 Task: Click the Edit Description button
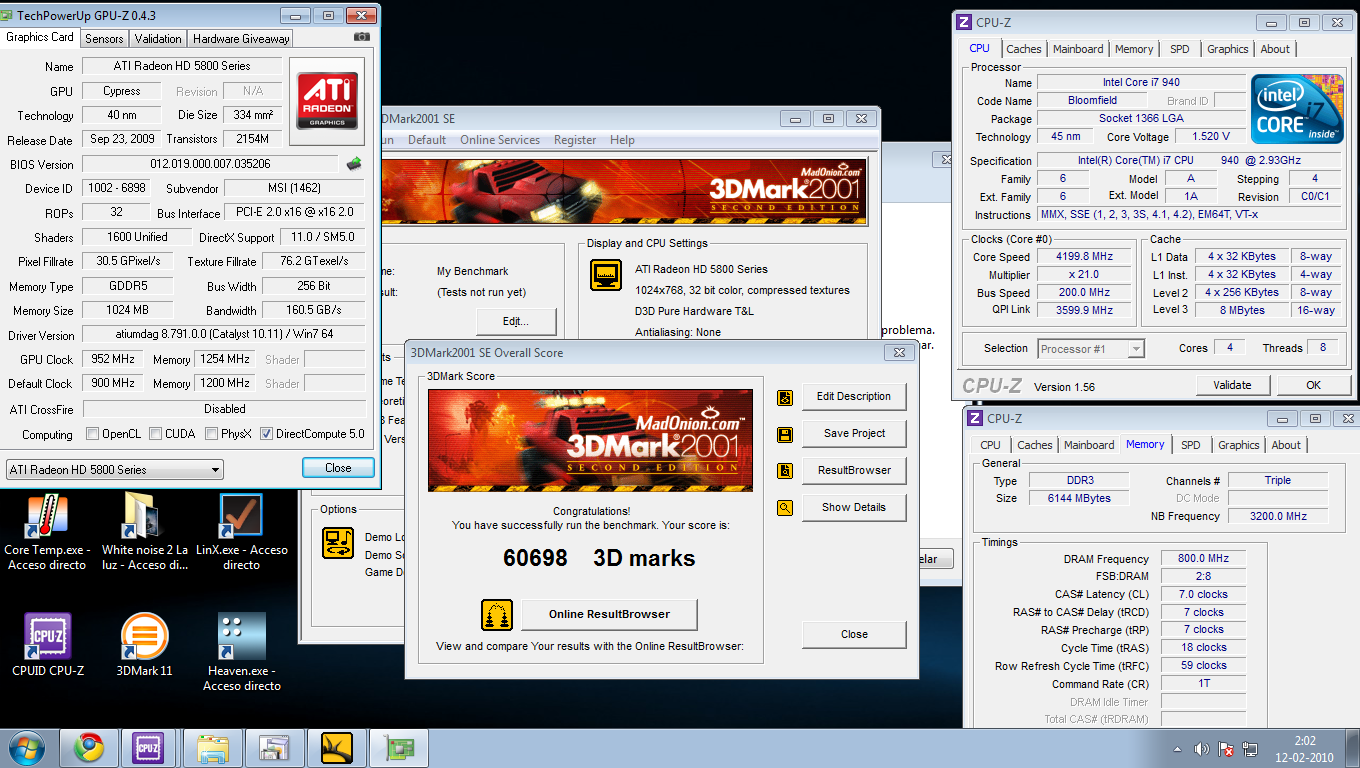pyautogui.click(x=853, y=396)
